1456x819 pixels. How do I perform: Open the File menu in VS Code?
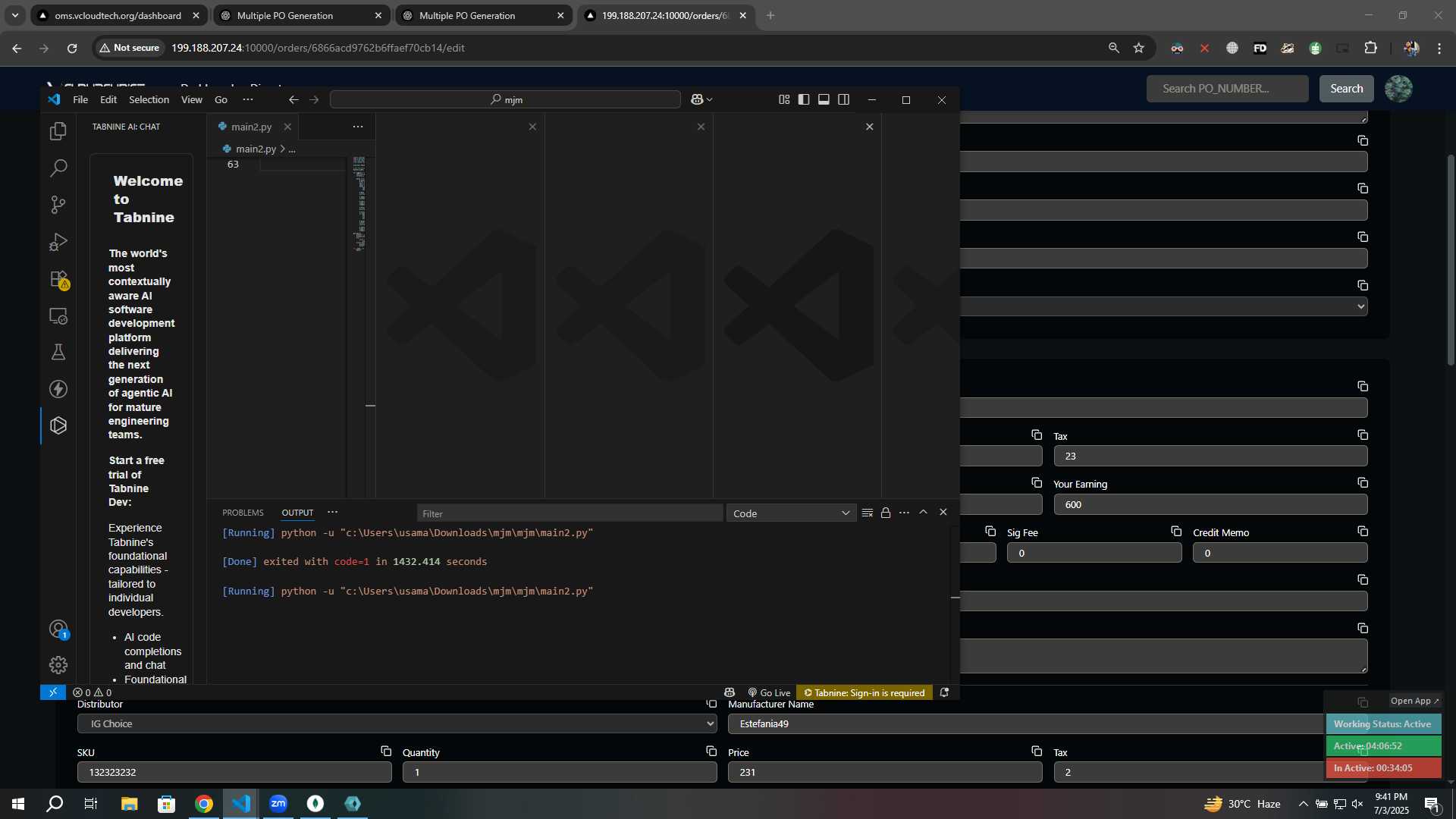(x=80, y=99)
